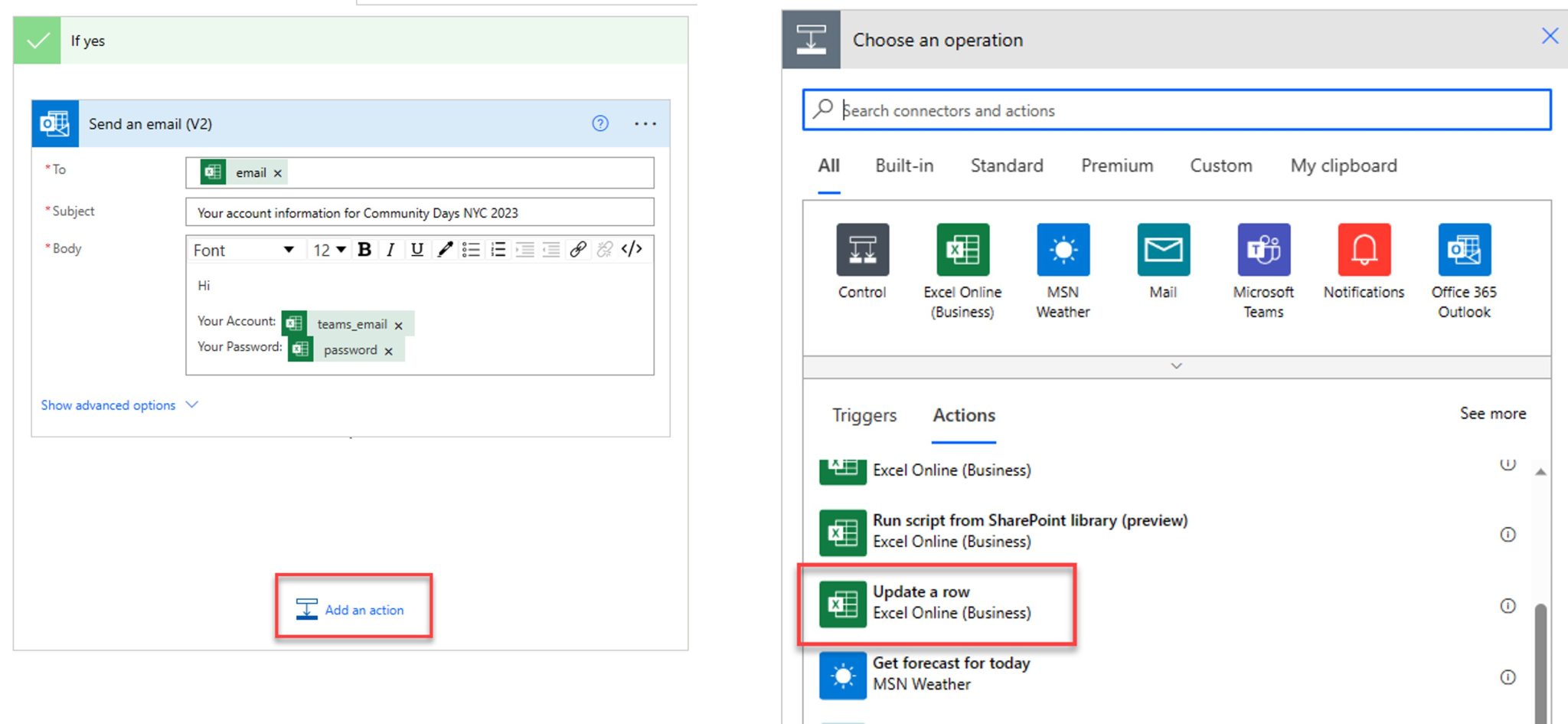Switch to the Premium category tab
Image resolution: width=1568 pixels, height=724 pixels.
point(1117,165)
